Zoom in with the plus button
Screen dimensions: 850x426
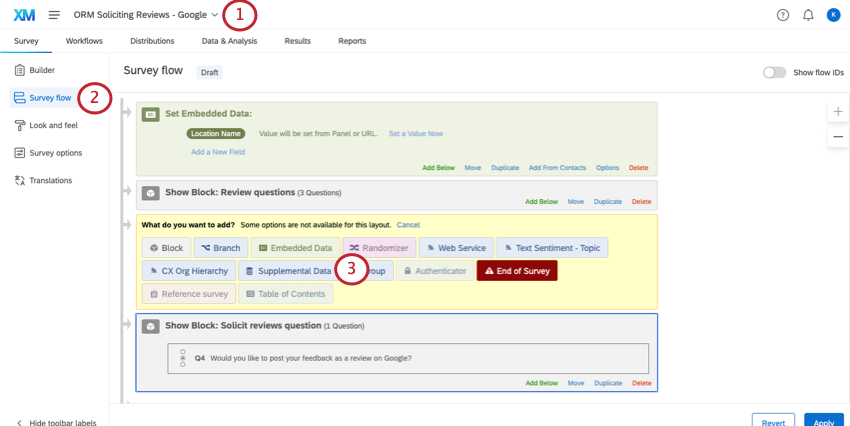[x=838, y=112]
